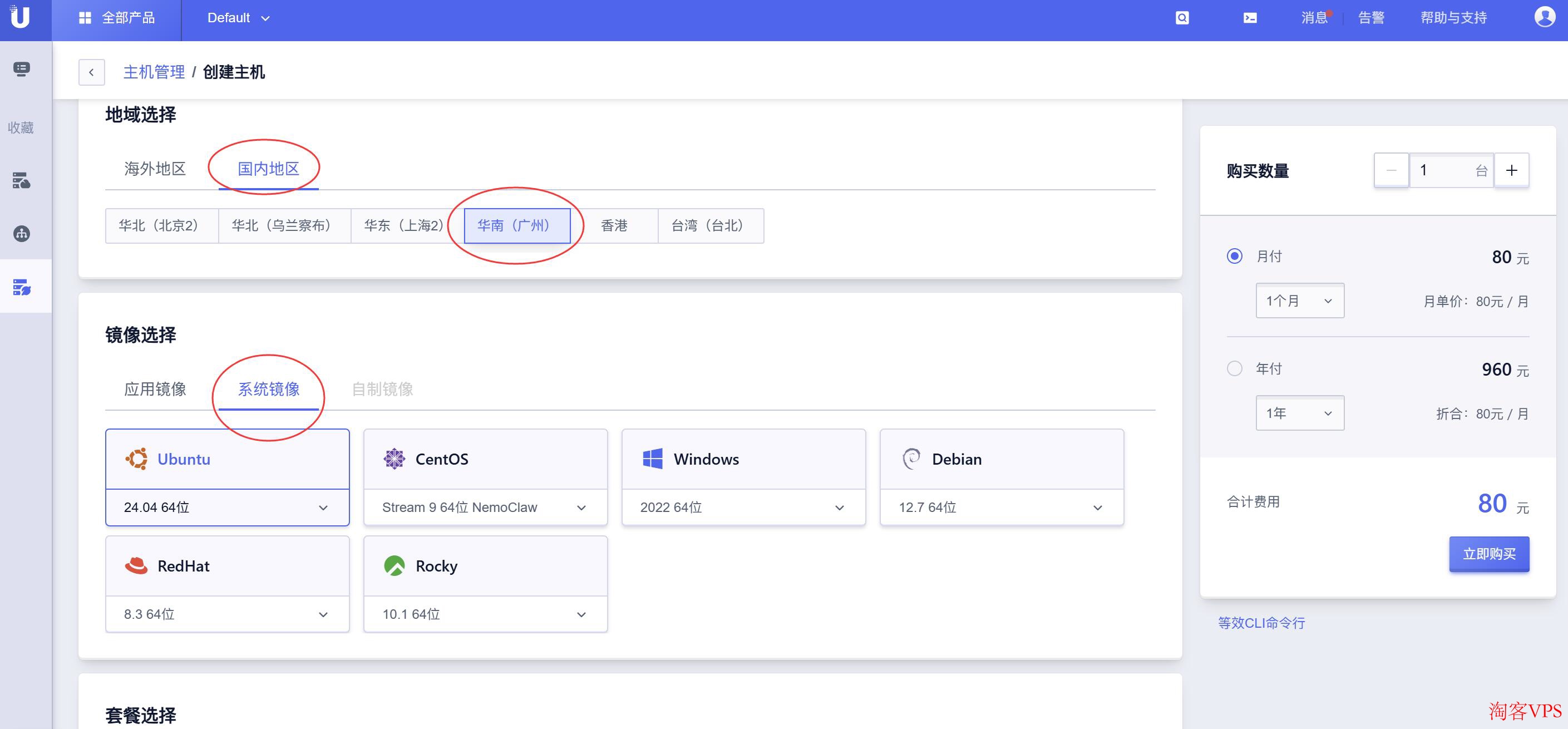Decrease purchase quantity with minus button
The width and height of the screenshot is (1568, 729).
coord(1391,170)
